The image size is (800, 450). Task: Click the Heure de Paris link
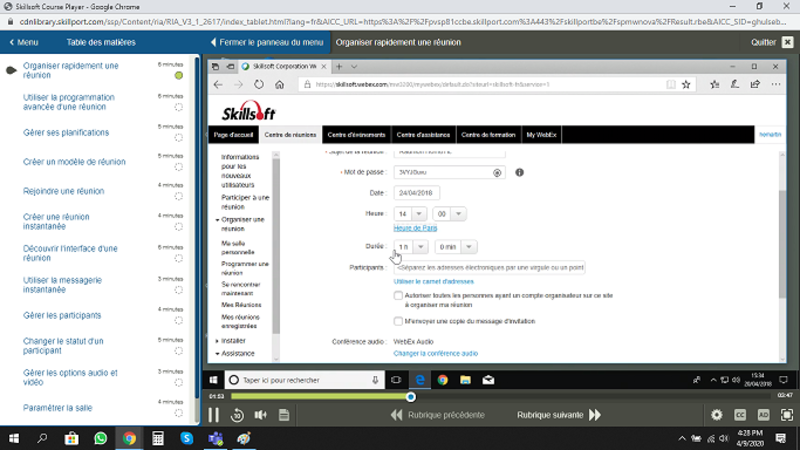tap(415, 228)
